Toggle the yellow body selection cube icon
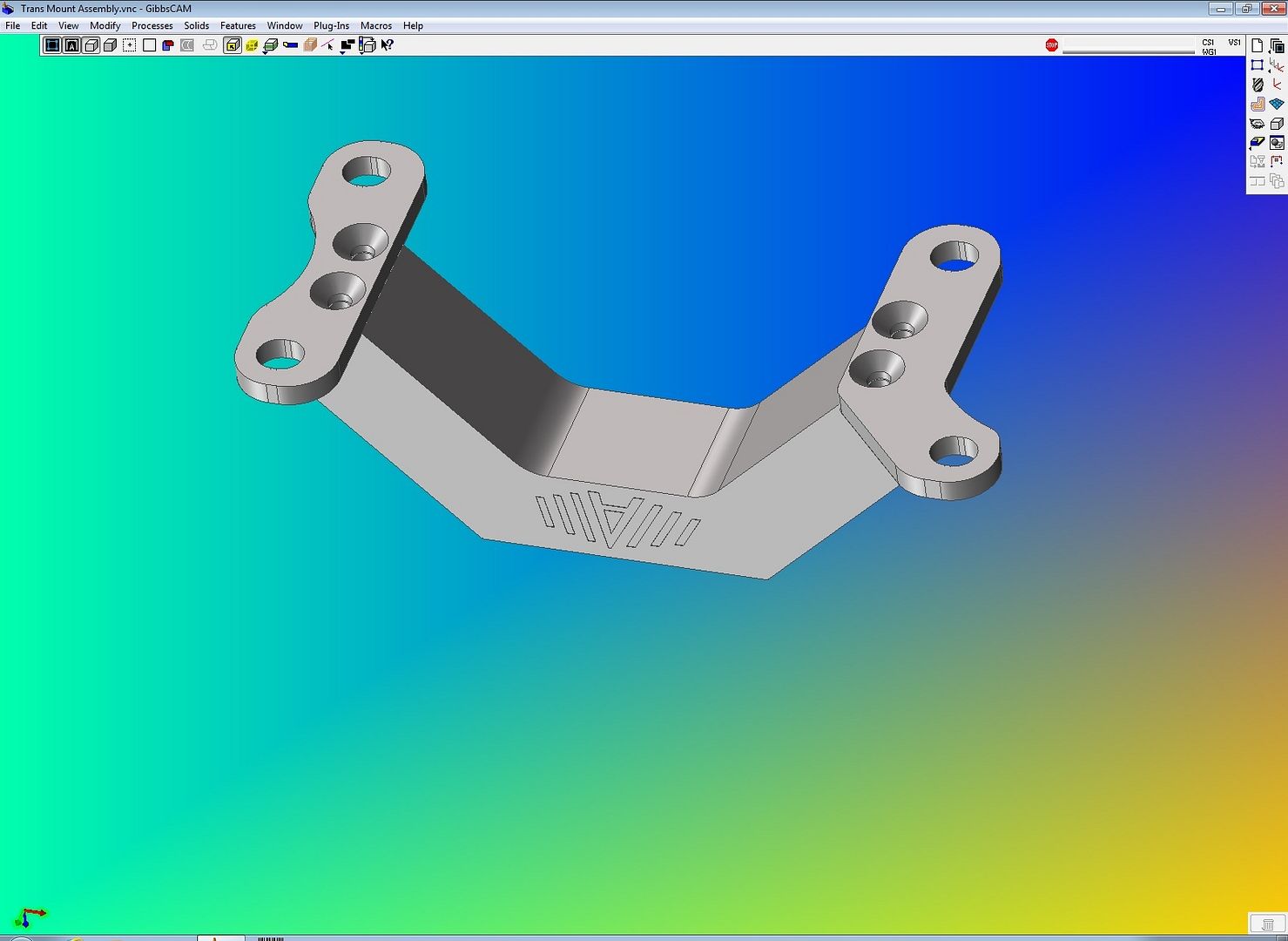The height and width of the screenshot is (941, 1288). pyautogui.click(x=233, y=45)
